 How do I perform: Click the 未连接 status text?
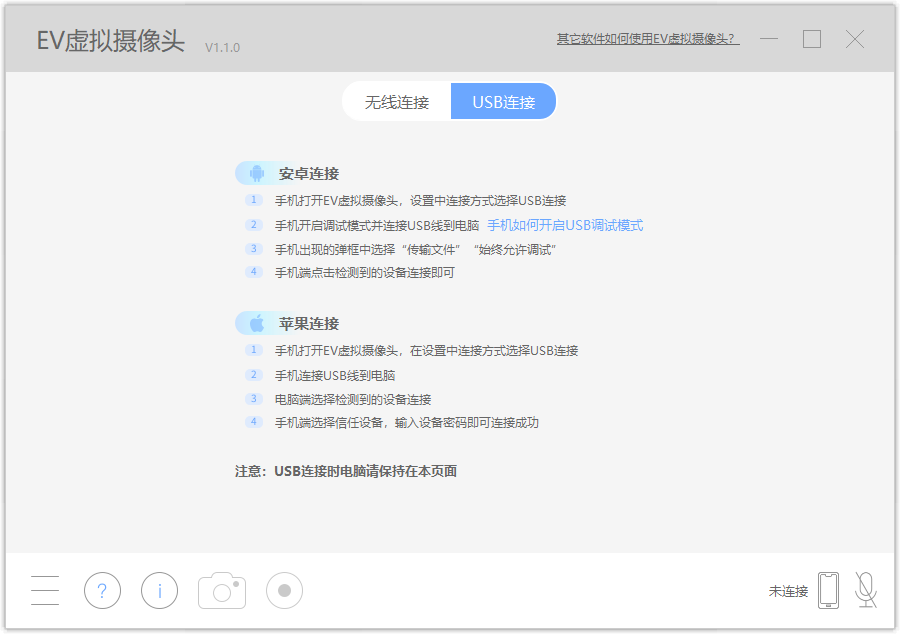(x=786, y=590)
